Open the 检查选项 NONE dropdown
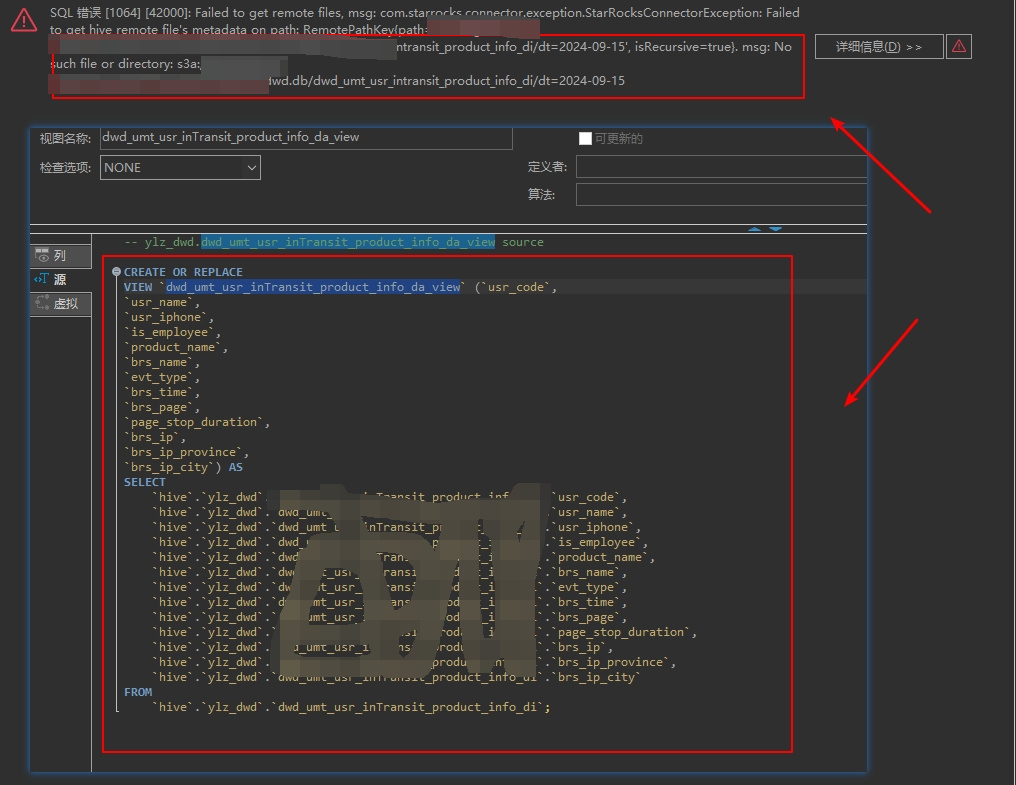Screen dimensions: 1016x785 (180, 168)
